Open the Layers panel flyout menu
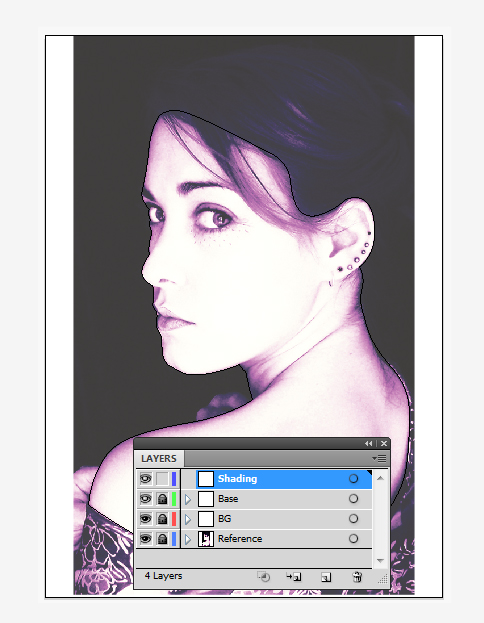The height and width of the screenshot is (623, 484). click(x=379, y=459)
